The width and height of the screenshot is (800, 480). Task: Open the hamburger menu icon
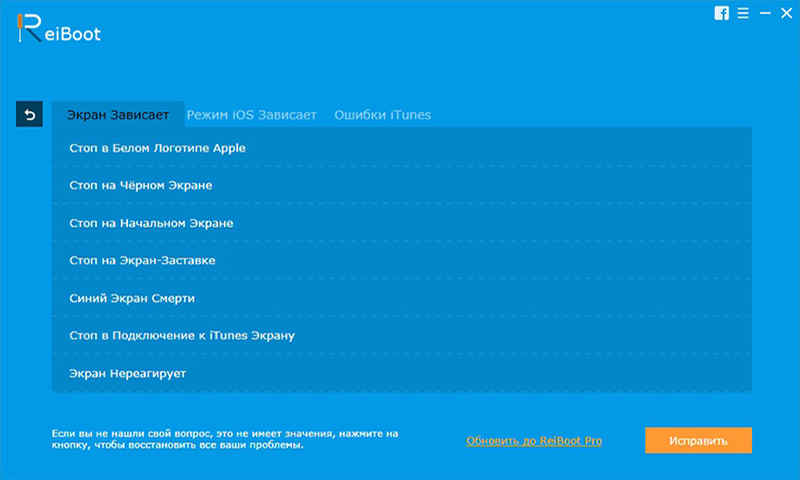(x=743, y=13)
